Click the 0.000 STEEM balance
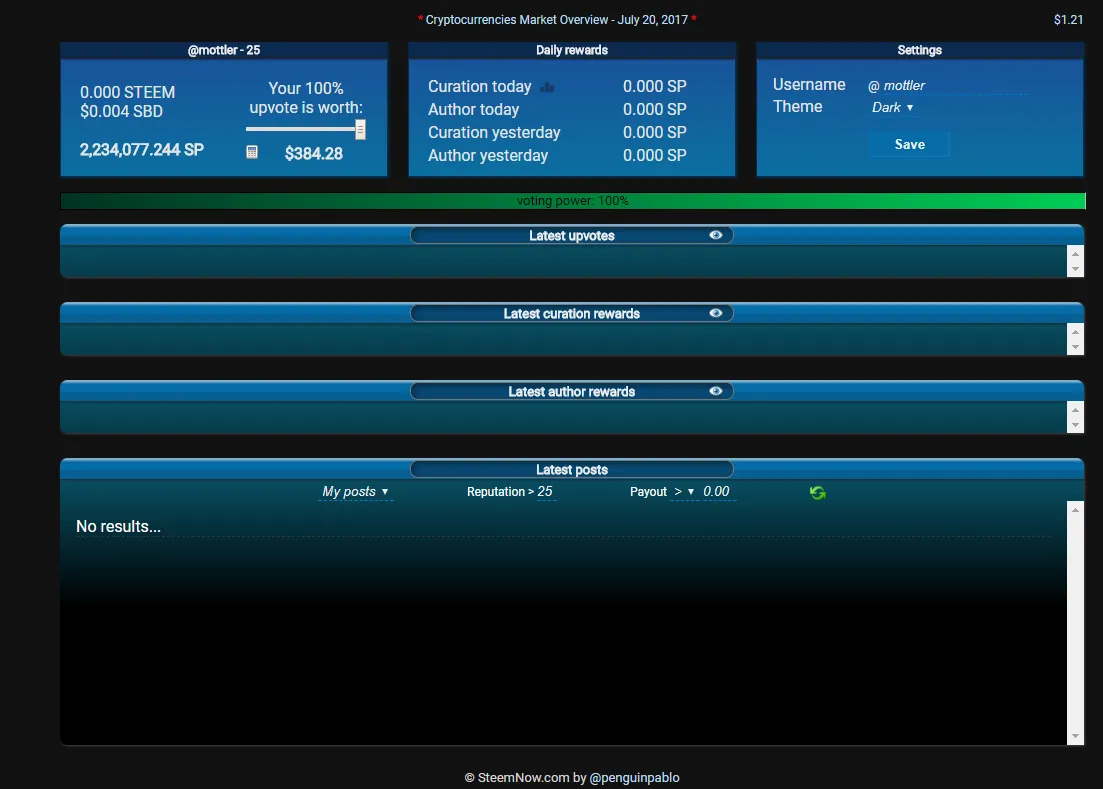 (127, 92)
